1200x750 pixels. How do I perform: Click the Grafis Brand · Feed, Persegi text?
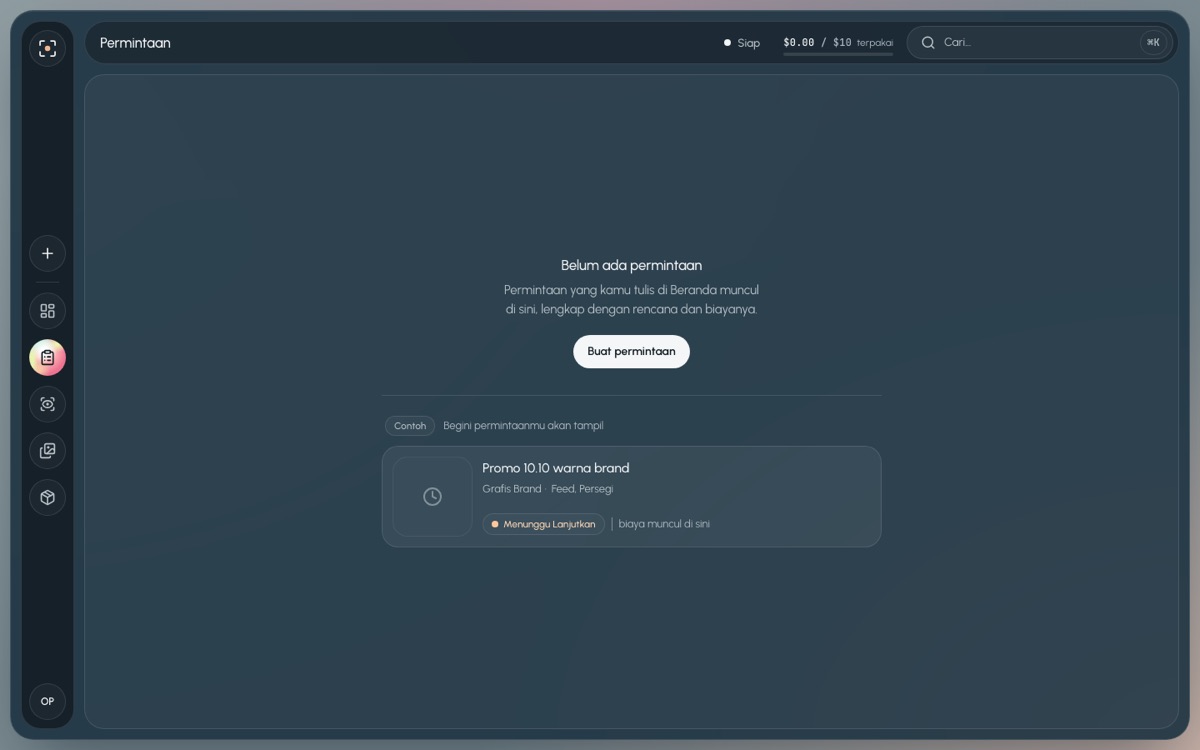(548, 489)
